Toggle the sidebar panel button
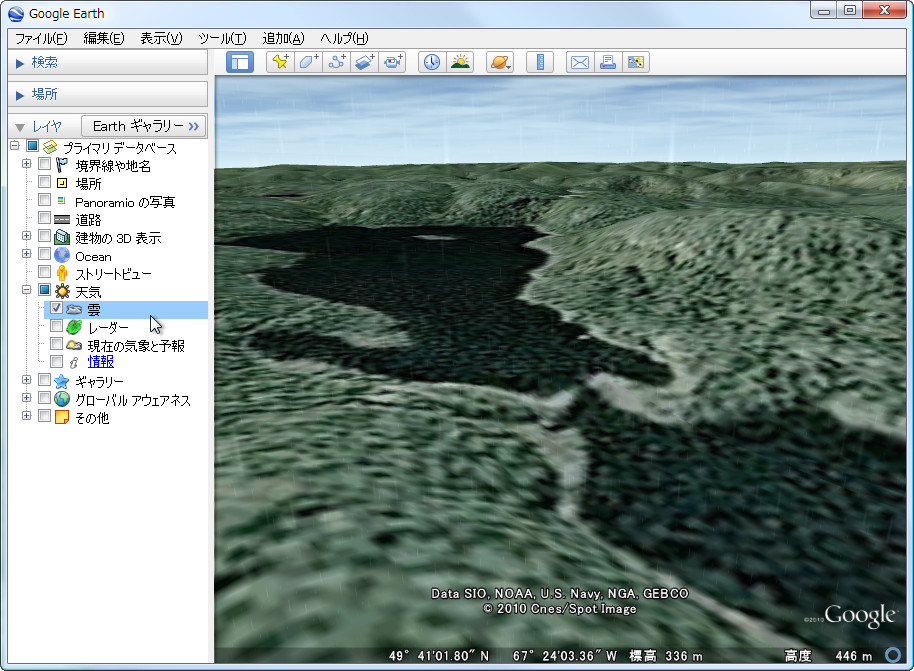914x671 pixels. click(240, 62)
